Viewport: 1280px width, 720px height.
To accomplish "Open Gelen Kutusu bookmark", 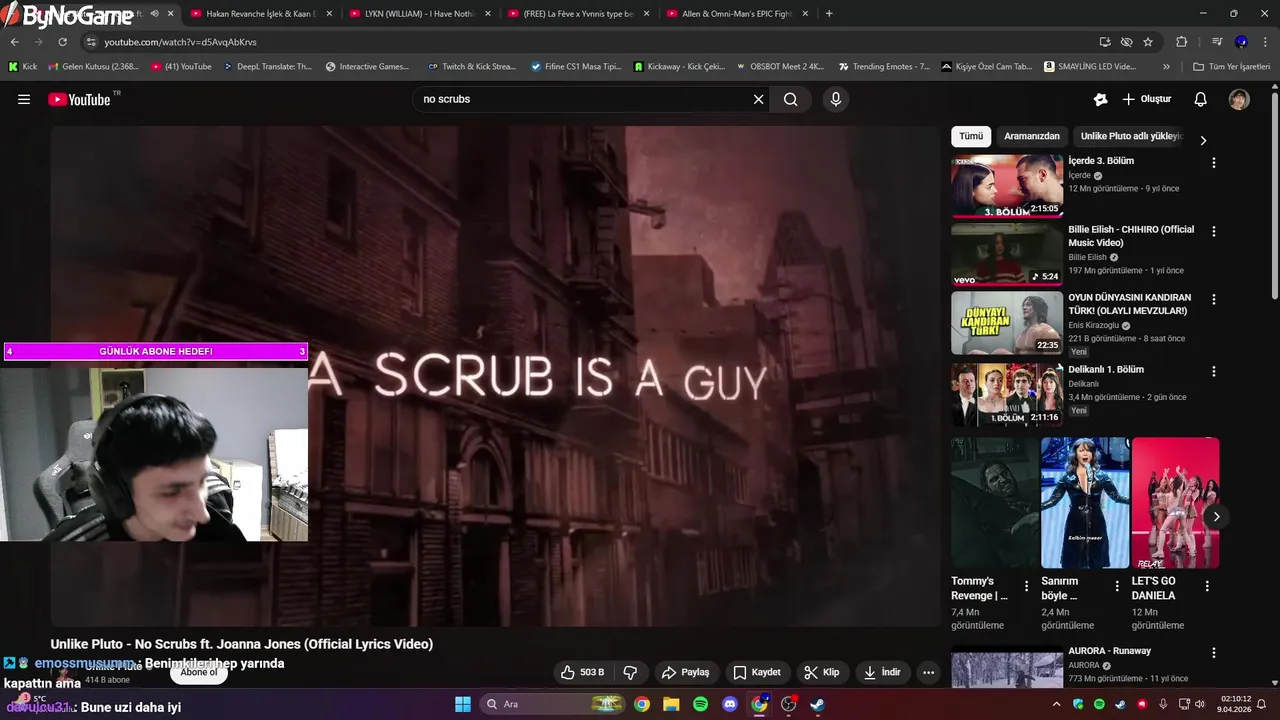I will click(x=94, y=67).
